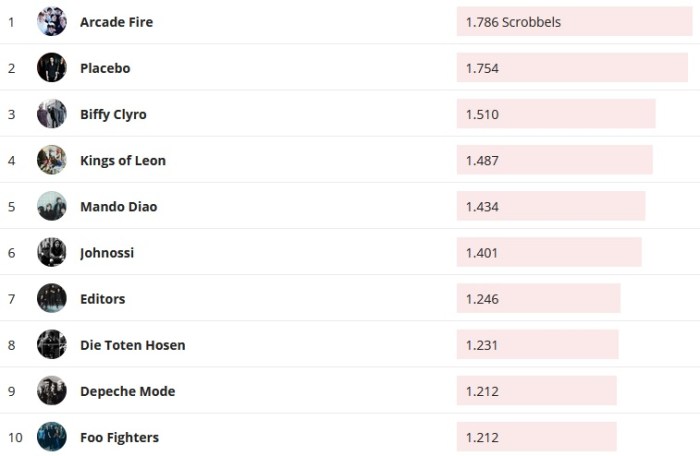Select the 1.434 scrobble count bar
Image resolution: width=700 pixels, height=456 pixels.
(551, 206)
